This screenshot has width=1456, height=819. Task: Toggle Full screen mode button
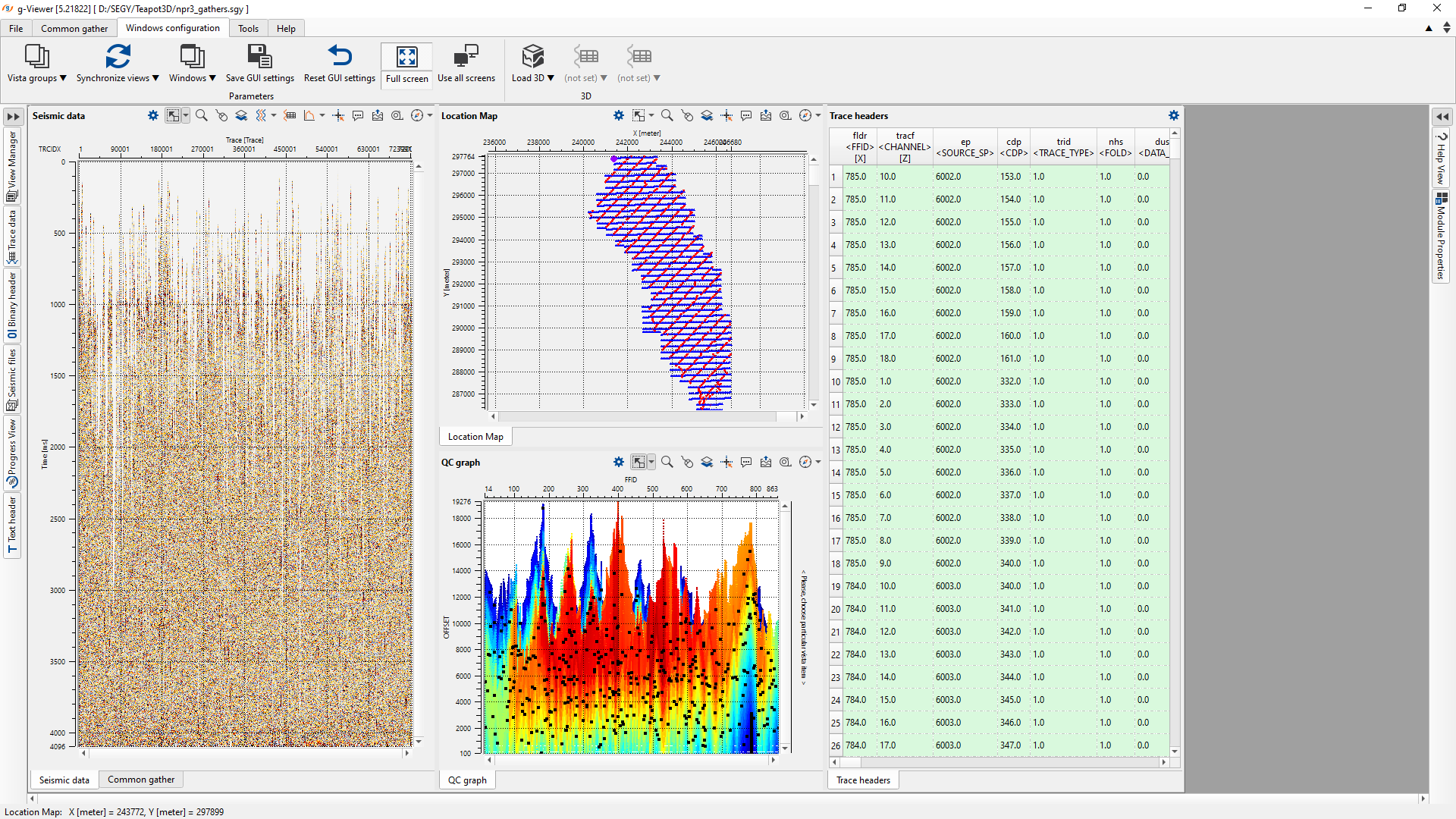(x=406, y=64)
